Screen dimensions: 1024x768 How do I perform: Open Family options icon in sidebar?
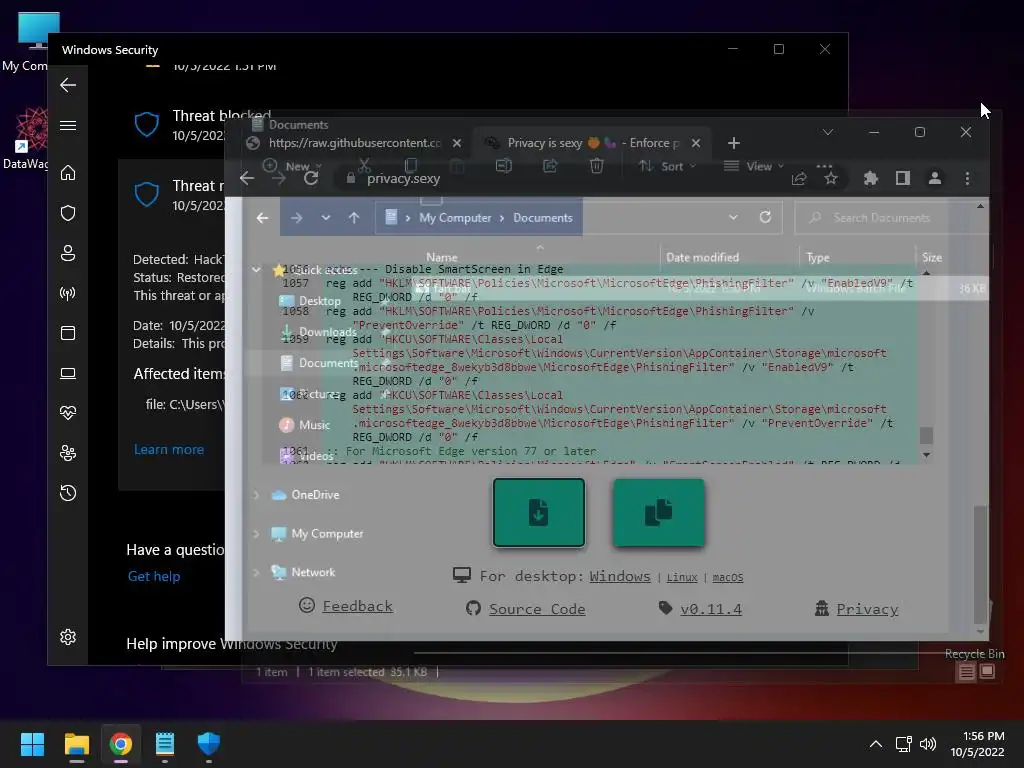(68, 453)
